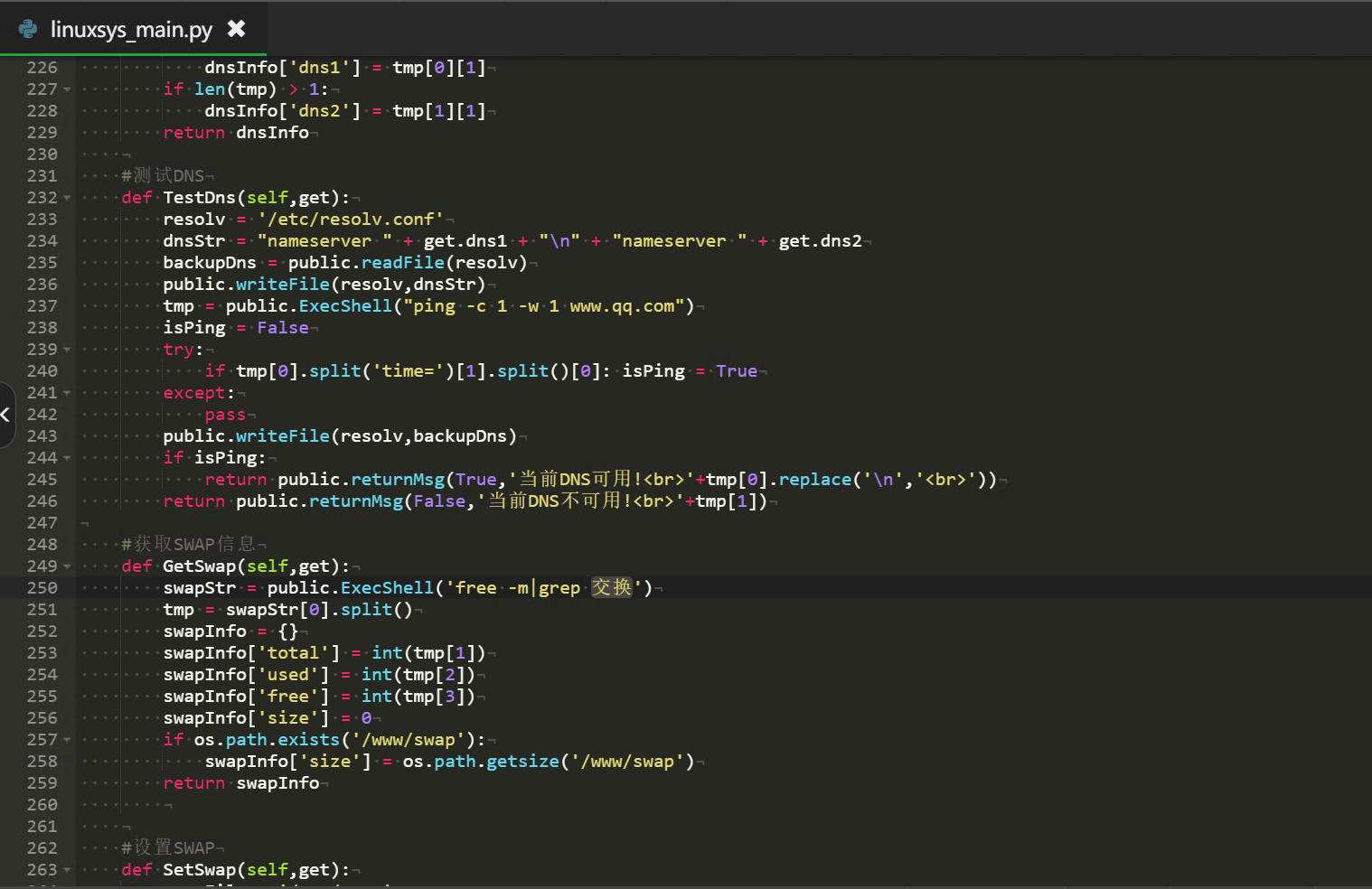The height and width of the screenshot is (889, 1372).
Task: Close the linuxsys_main.py tab
Action: [x=236, y=29]
